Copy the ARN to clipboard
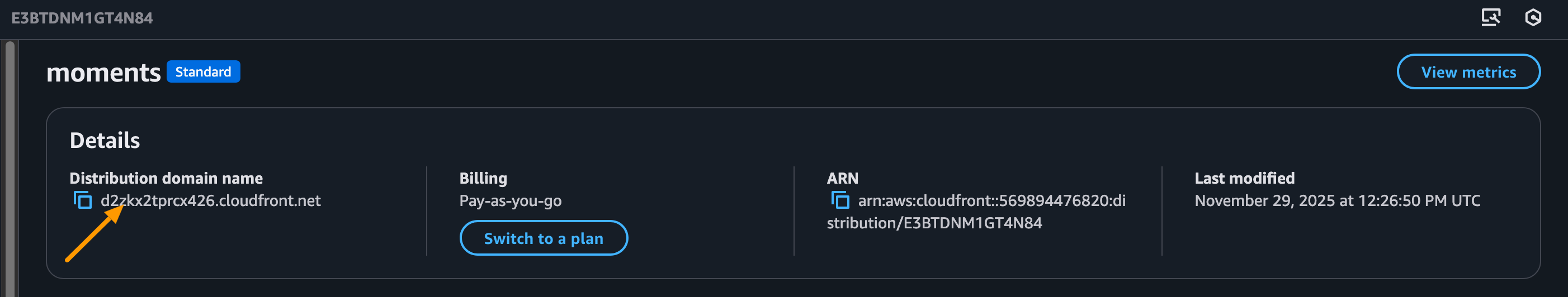The image size is (1568, 297). tap(840, 200)
